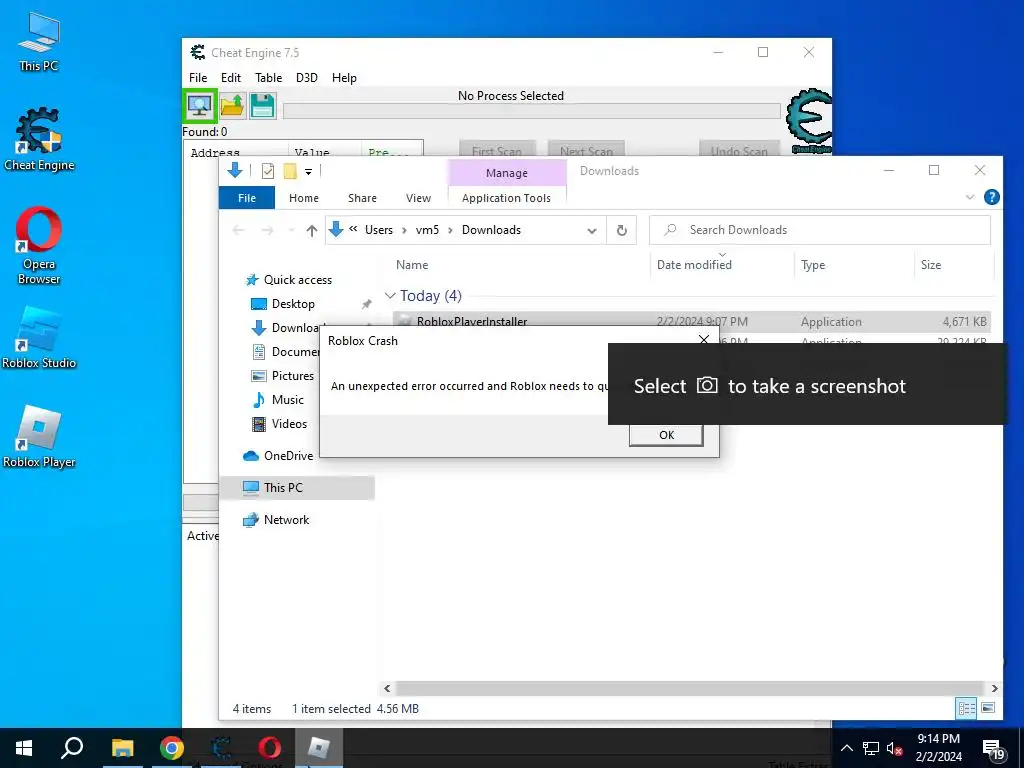Expand the Explorer ribbon chevron
This screenshot has width=1024, height=768.
pos(970,197)
